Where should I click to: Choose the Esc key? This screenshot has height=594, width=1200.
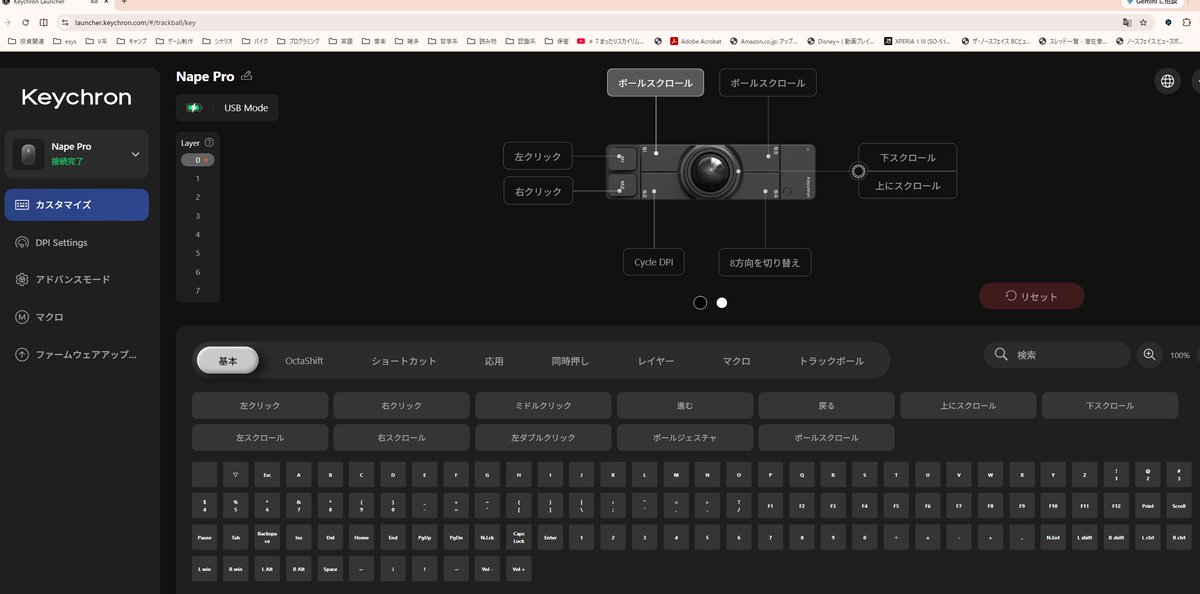(x=267, y=474)
